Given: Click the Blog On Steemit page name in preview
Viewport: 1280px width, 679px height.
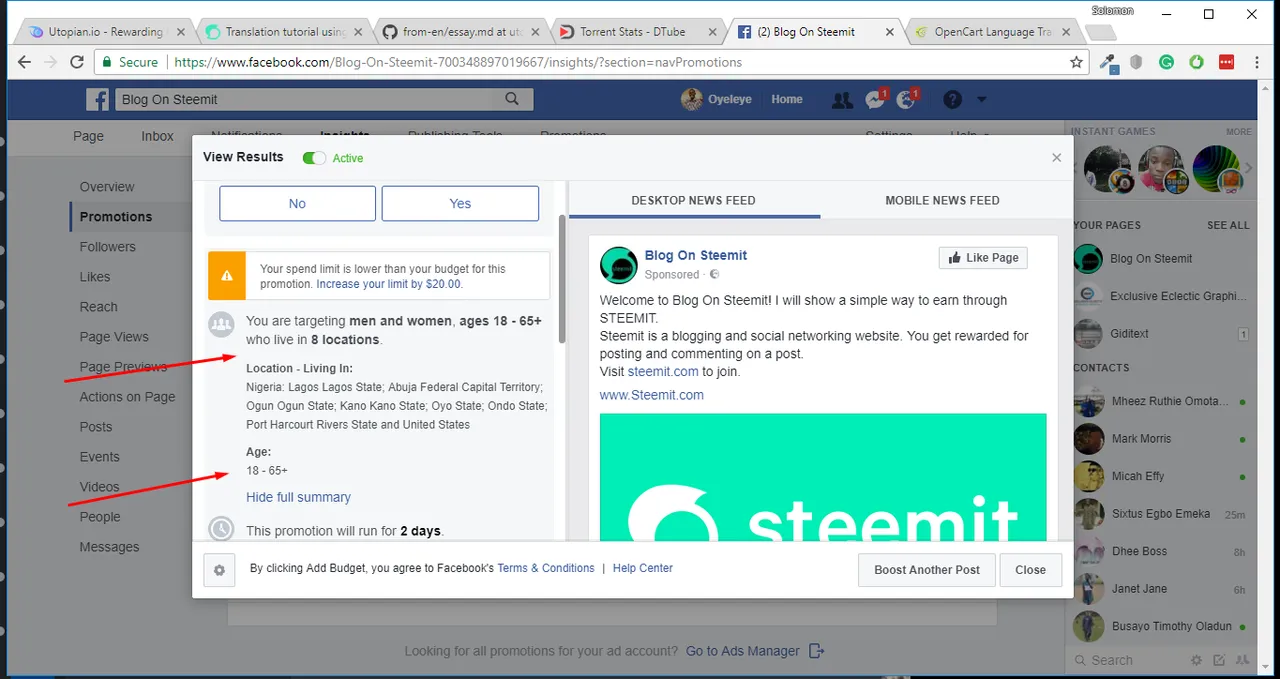Looking at the screenshot, I should 696,255.
